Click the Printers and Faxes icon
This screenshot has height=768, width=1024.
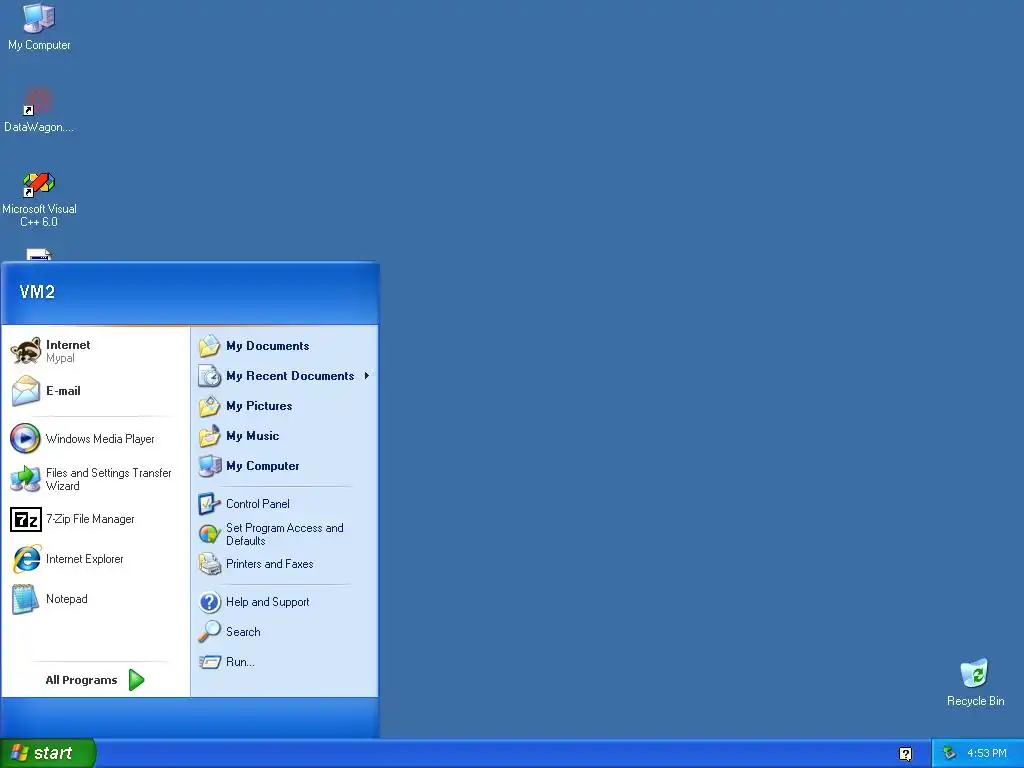pyautogui.click(x=210, y=564)
